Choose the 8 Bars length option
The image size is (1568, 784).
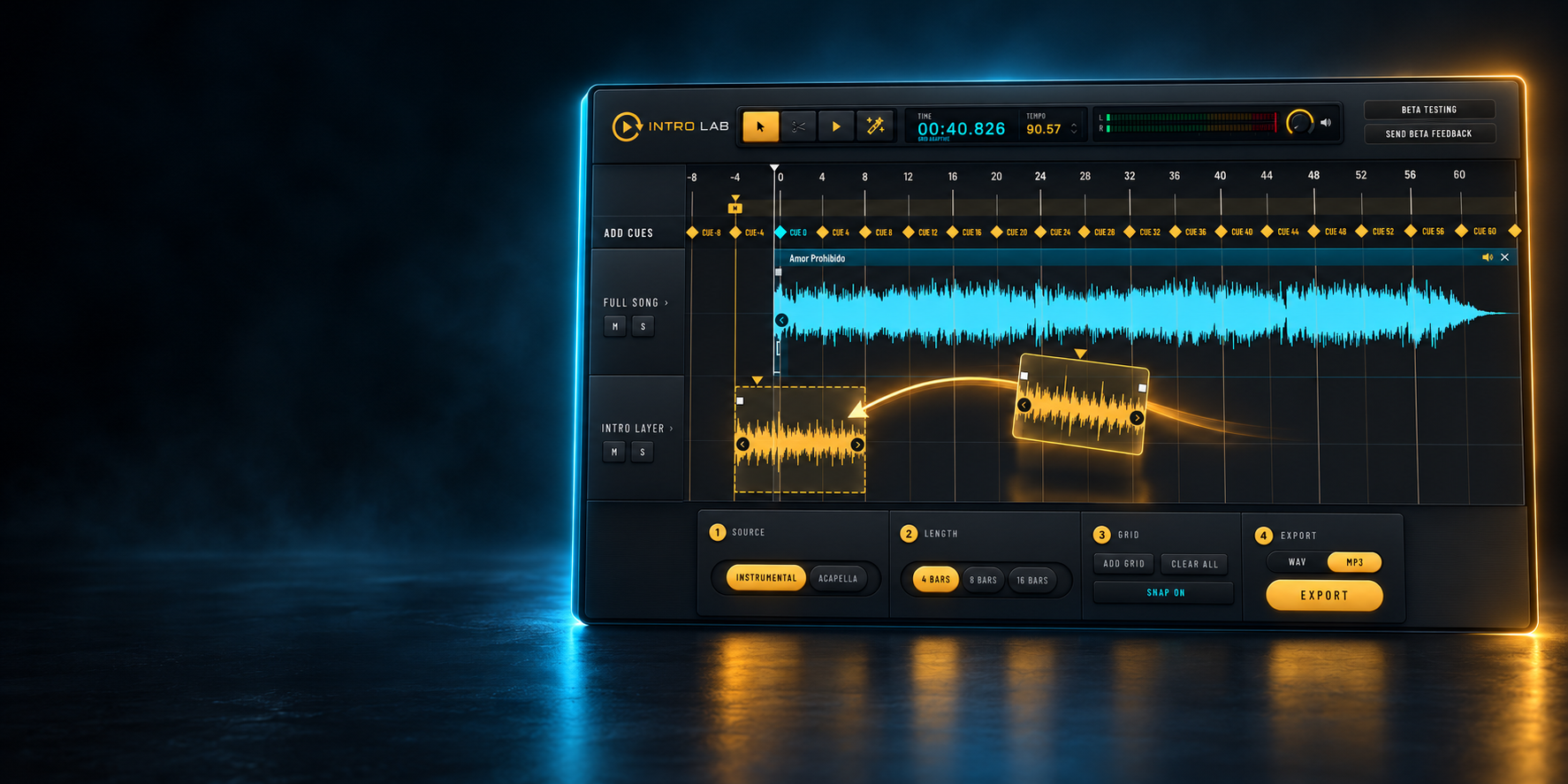point(983,580)
